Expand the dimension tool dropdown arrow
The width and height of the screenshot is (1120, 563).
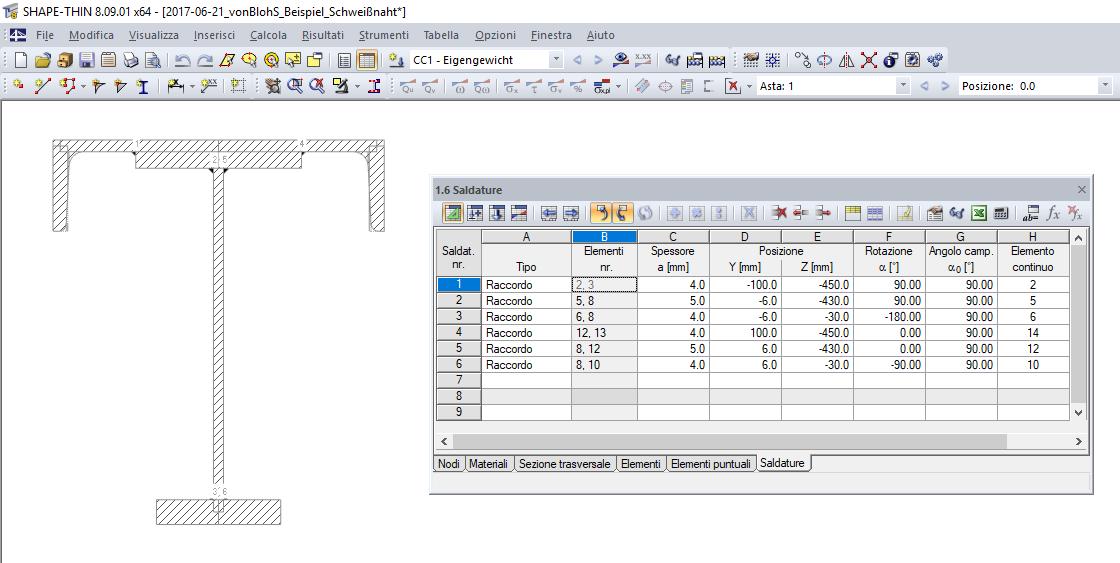click(x=192, y=86)
